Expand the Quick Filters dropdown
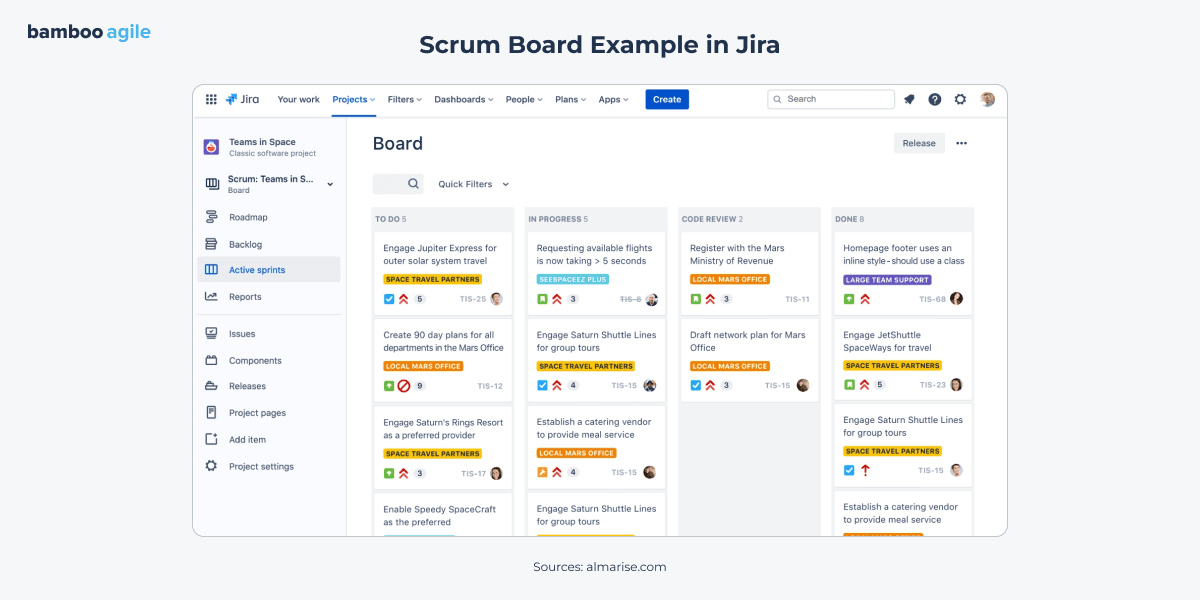Image resolution: width=1200 pixels, height=600 pixels. click(473, 184)
